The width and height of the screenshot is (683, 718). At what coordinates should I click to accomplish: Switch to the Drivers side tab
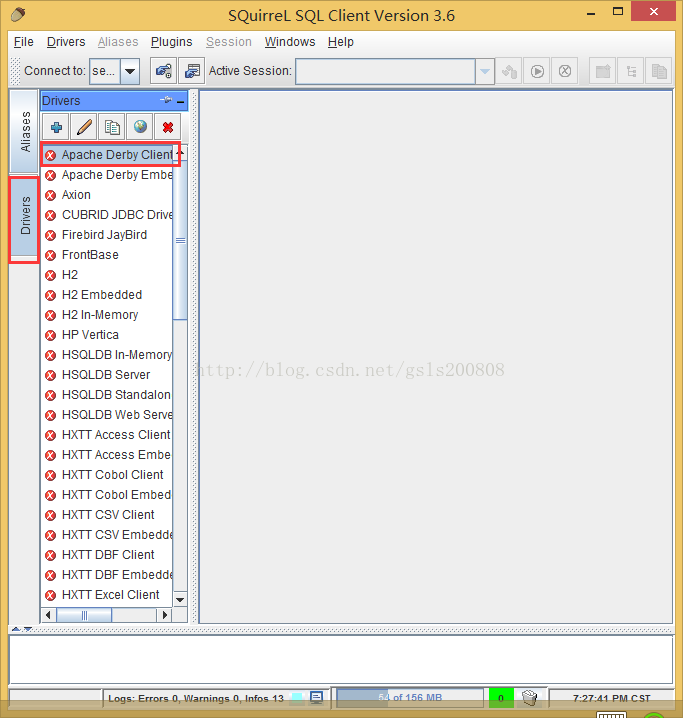[25, 216]
